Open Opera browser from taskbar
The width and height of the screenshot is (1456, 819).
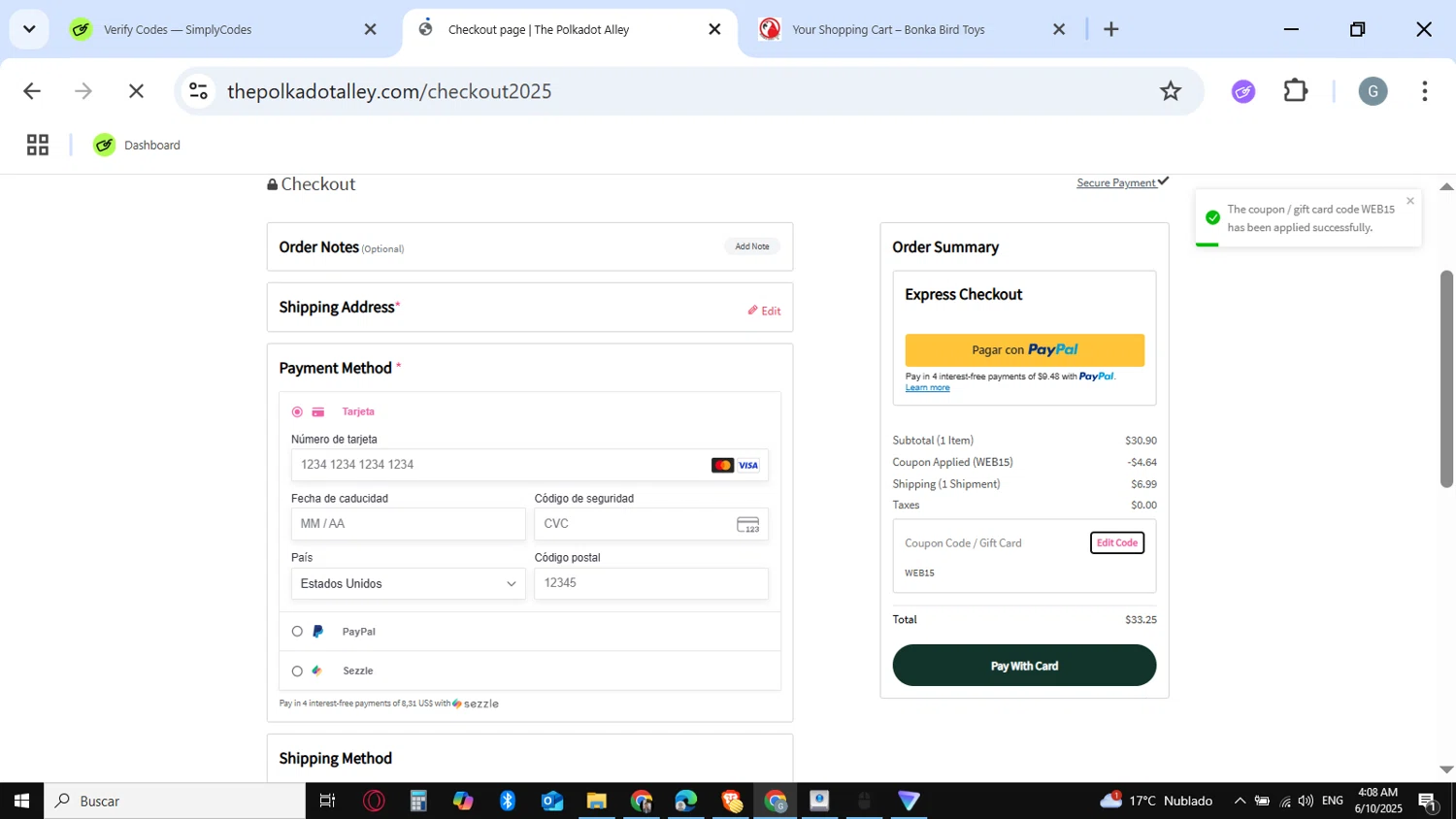pos(374,801)
